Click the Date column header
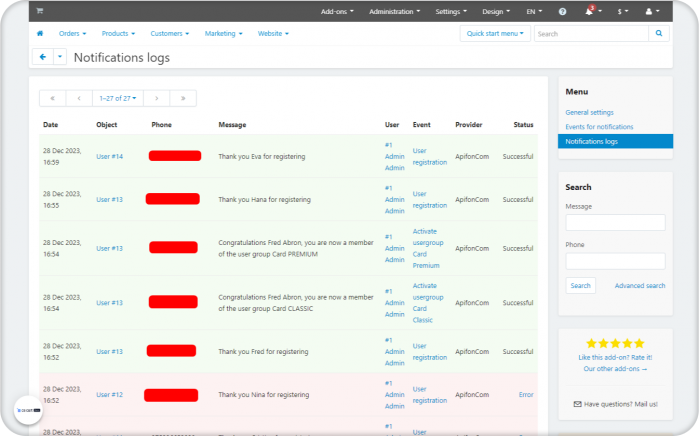Screen dimensions: 700x436 pyautogui.click(x=50, y=125)
